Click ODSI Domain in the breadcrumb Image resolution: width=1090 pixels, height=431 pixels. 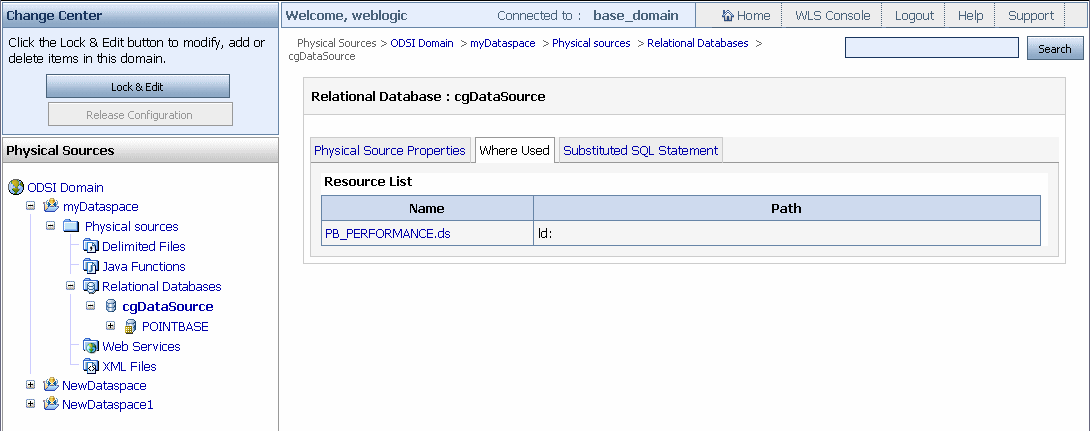pos(422,43)
